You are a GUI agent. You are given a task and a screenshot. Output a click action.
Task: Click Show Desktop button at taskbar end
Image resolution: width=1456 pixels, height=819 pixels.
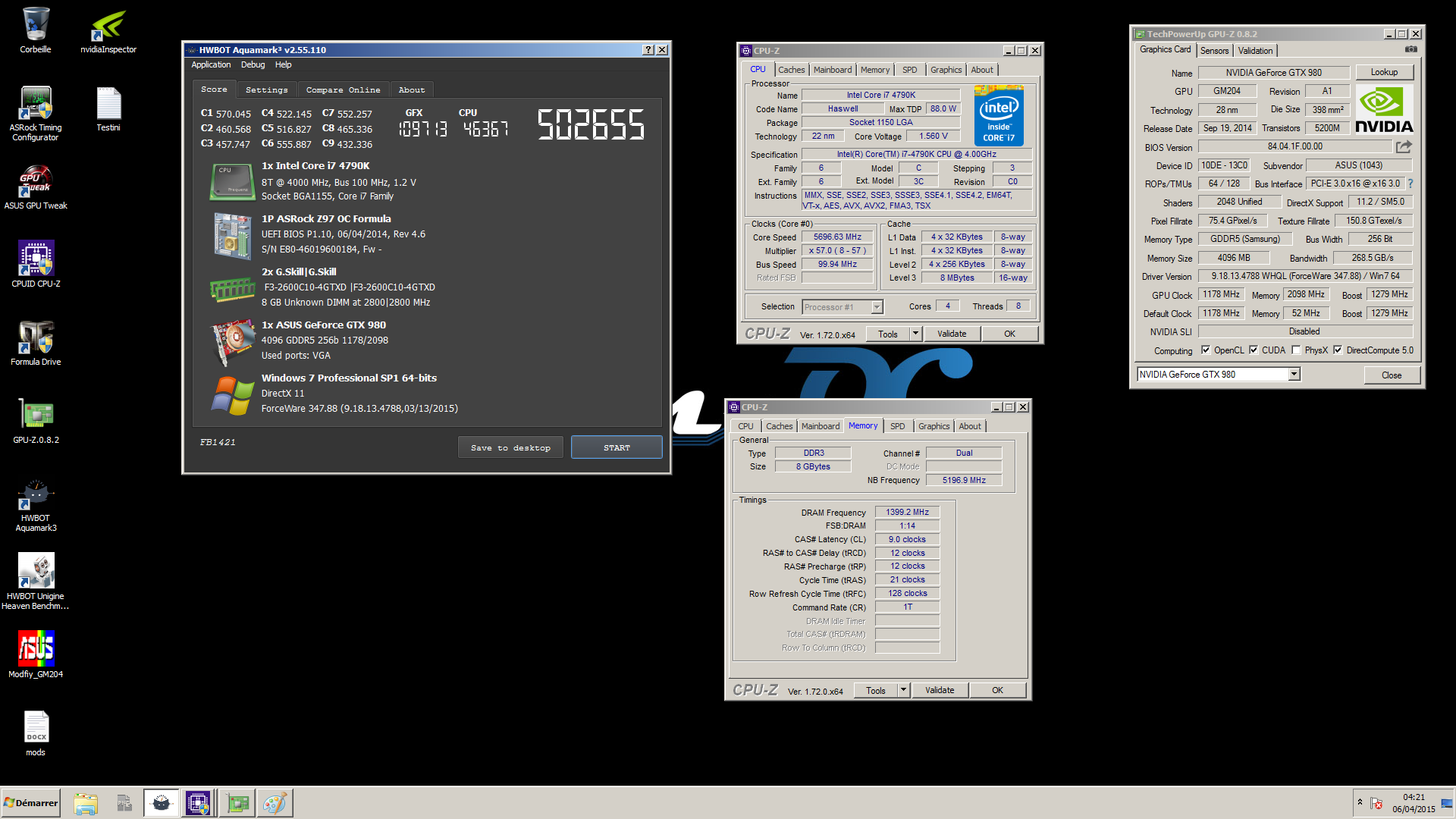click(1448, 803)
